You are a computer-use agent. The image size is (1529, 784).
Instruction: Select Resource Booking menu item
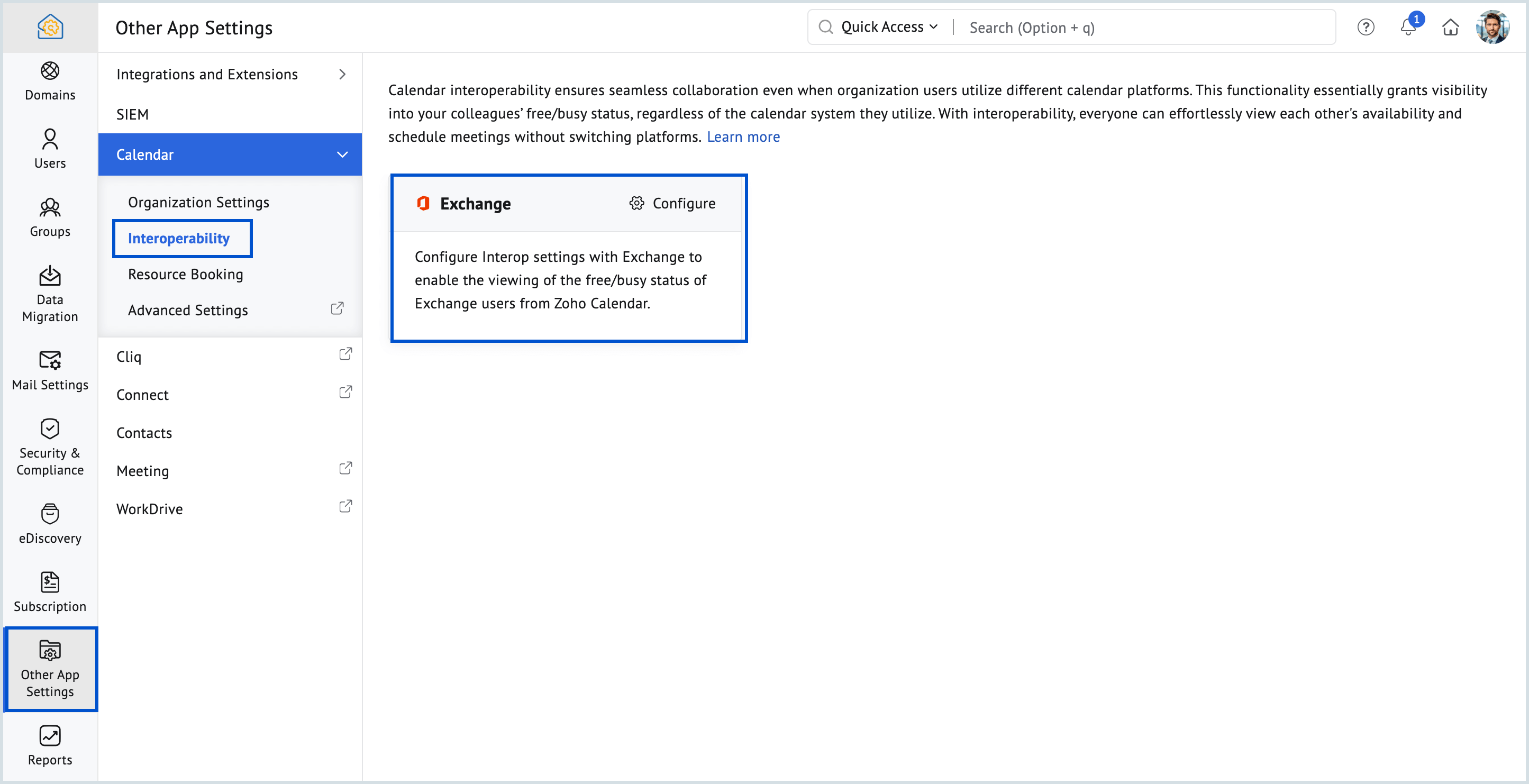(x=185, y=274)
